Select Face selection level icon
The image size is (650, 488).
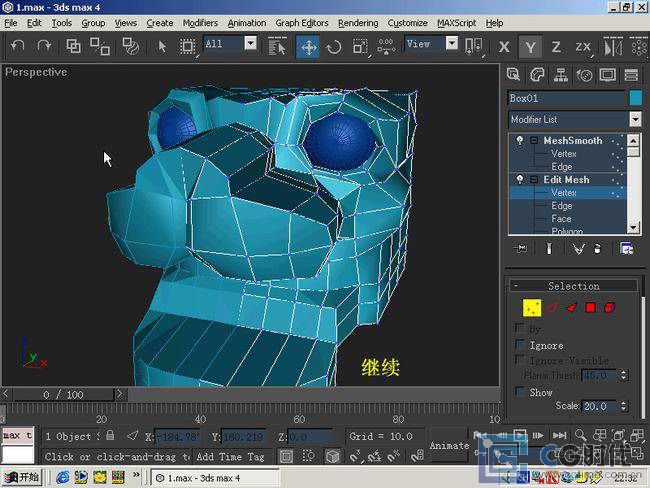pos(572,308)
